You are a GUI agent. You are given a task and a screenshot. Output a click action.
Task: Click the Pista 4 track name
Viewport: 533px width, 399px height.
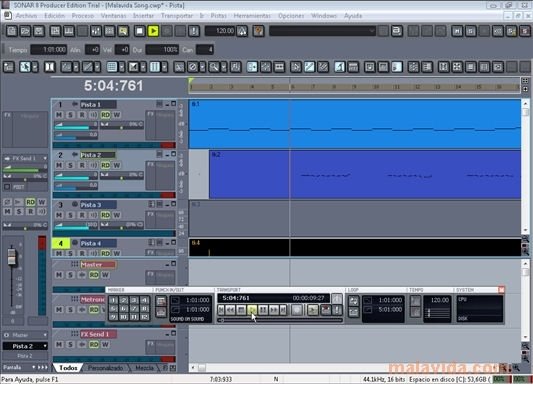click(98, 243)
